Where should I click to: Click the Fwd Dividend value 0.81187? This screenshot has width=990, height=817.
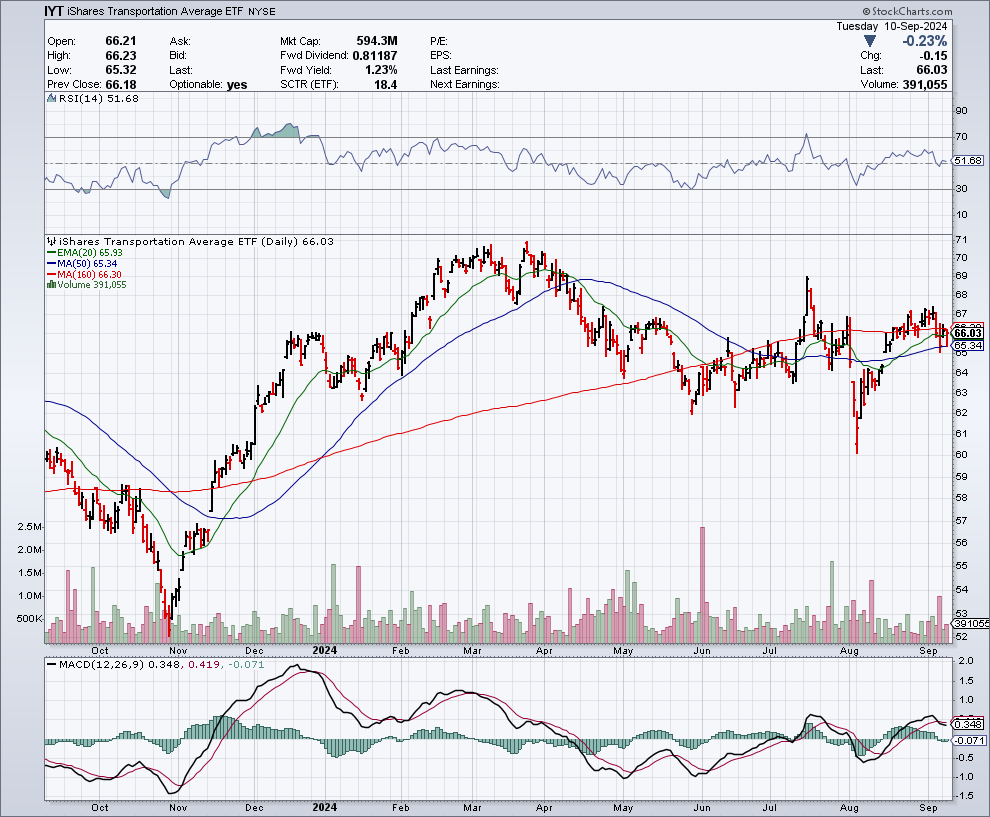[375, 56]
